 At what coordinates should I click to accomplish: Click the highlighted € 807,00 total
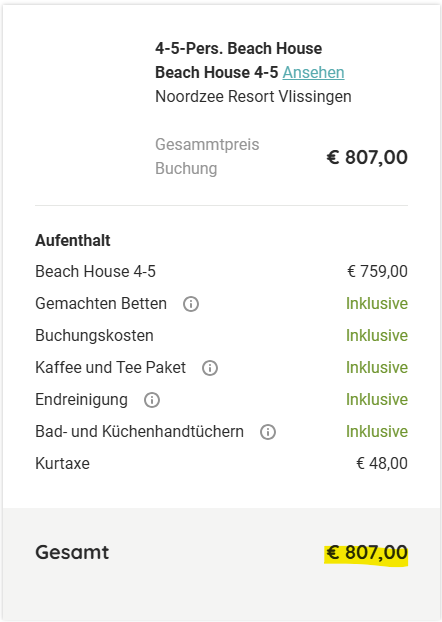367,553
